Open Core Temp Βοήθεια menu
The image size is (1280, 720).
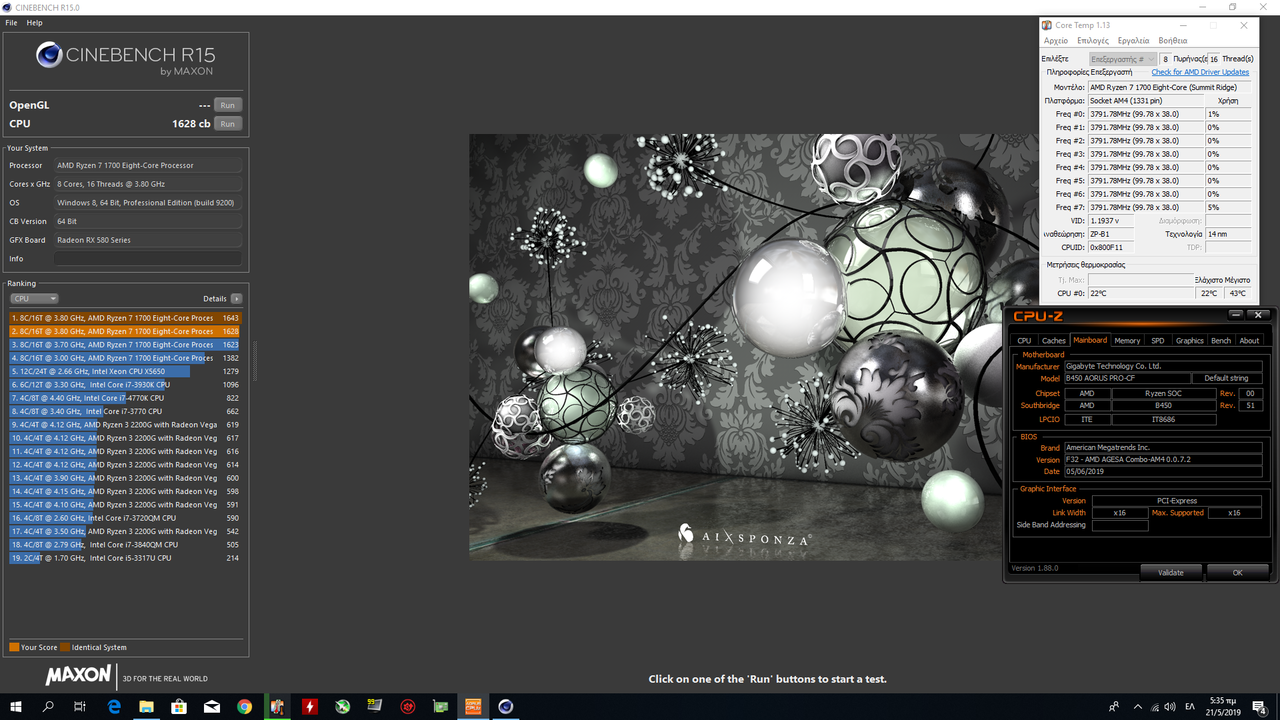1173,41
